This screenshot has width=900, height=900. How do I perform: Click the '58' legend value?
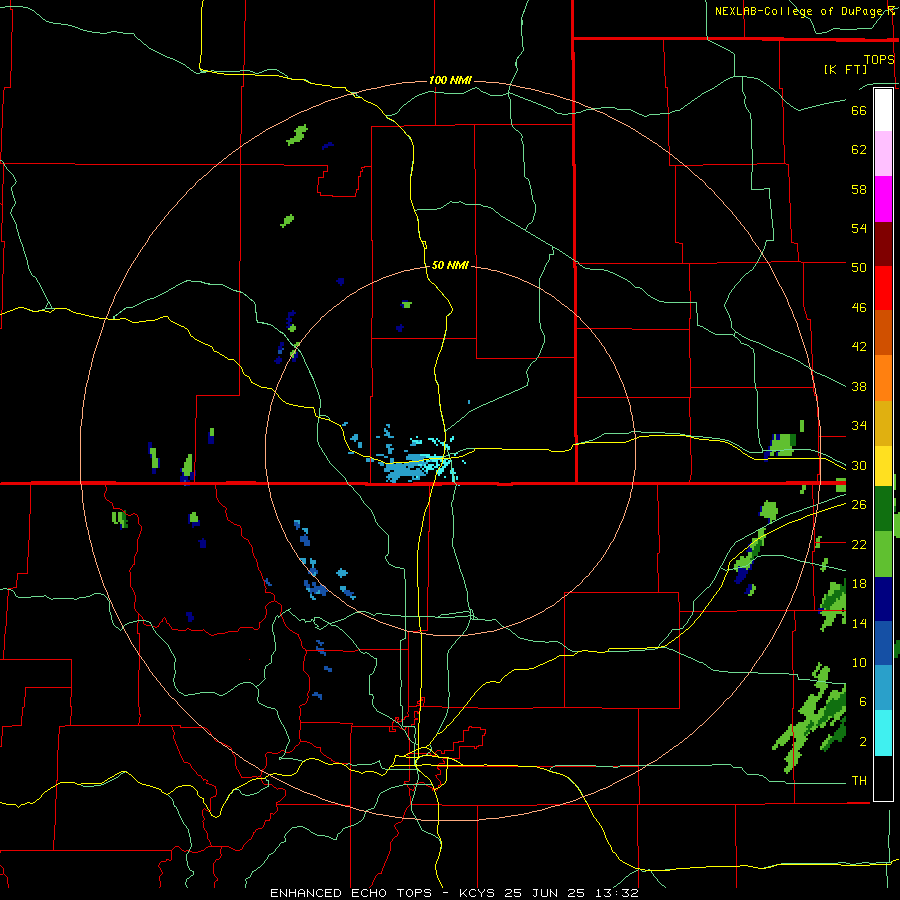point(859,189)
